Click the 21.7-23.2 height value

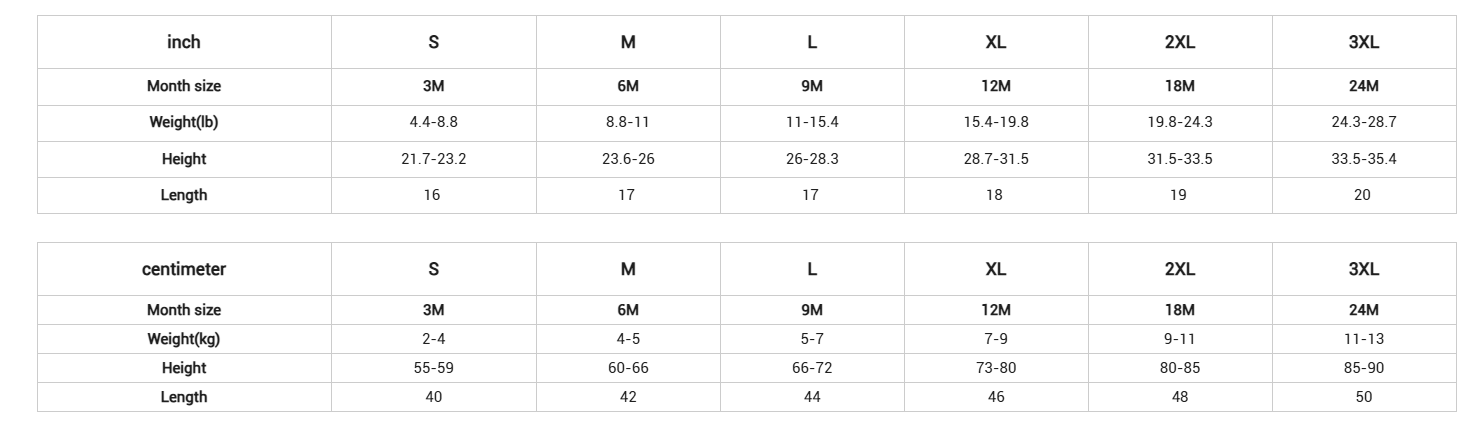[x=433, y=159]
